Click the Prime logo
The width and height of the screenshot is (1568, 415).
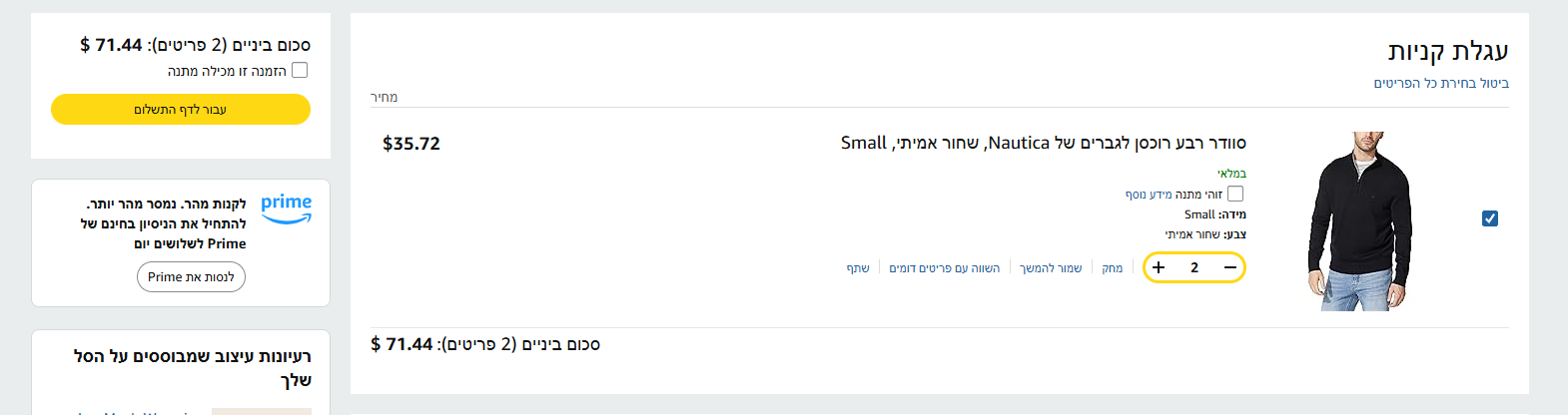coord(287,207)
